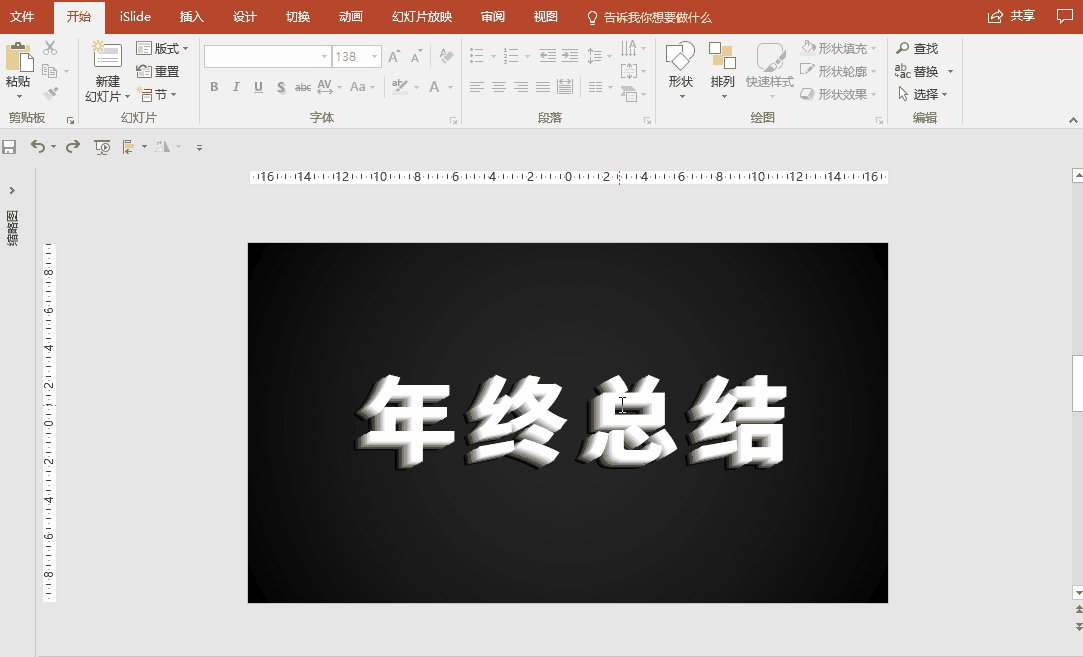Open the font color picker in the Font group
1083x657 pixels.
(x=434, y=88)
